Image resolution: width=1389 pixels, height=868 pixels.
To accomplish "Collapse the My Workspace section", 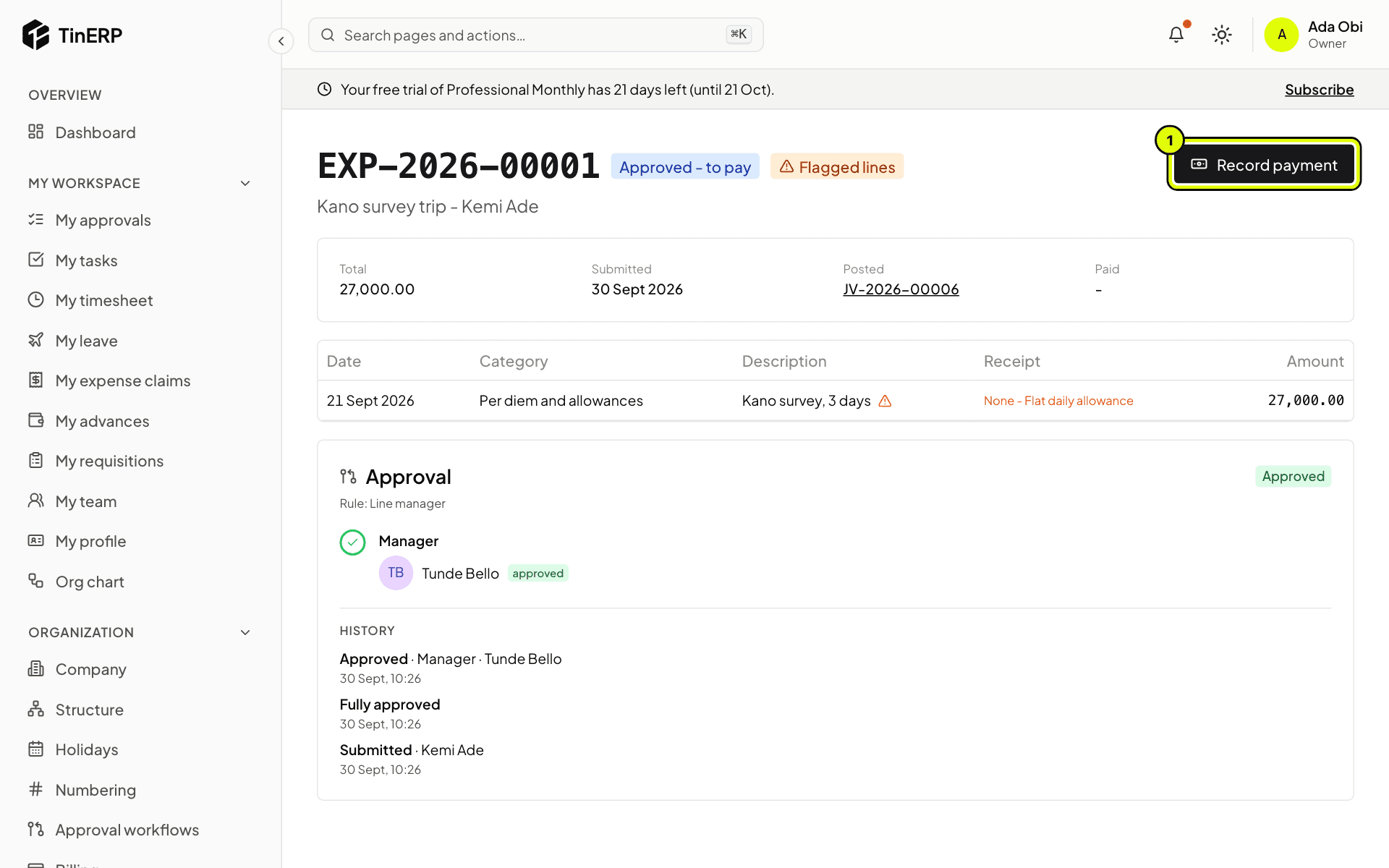I will [x=245, y=183].
